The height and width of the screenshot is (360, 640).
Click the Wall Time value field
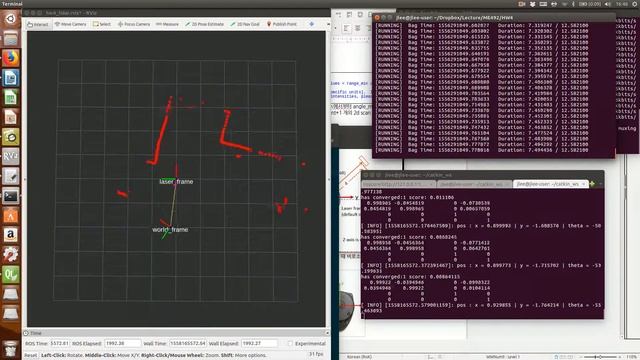coord(188,344)
